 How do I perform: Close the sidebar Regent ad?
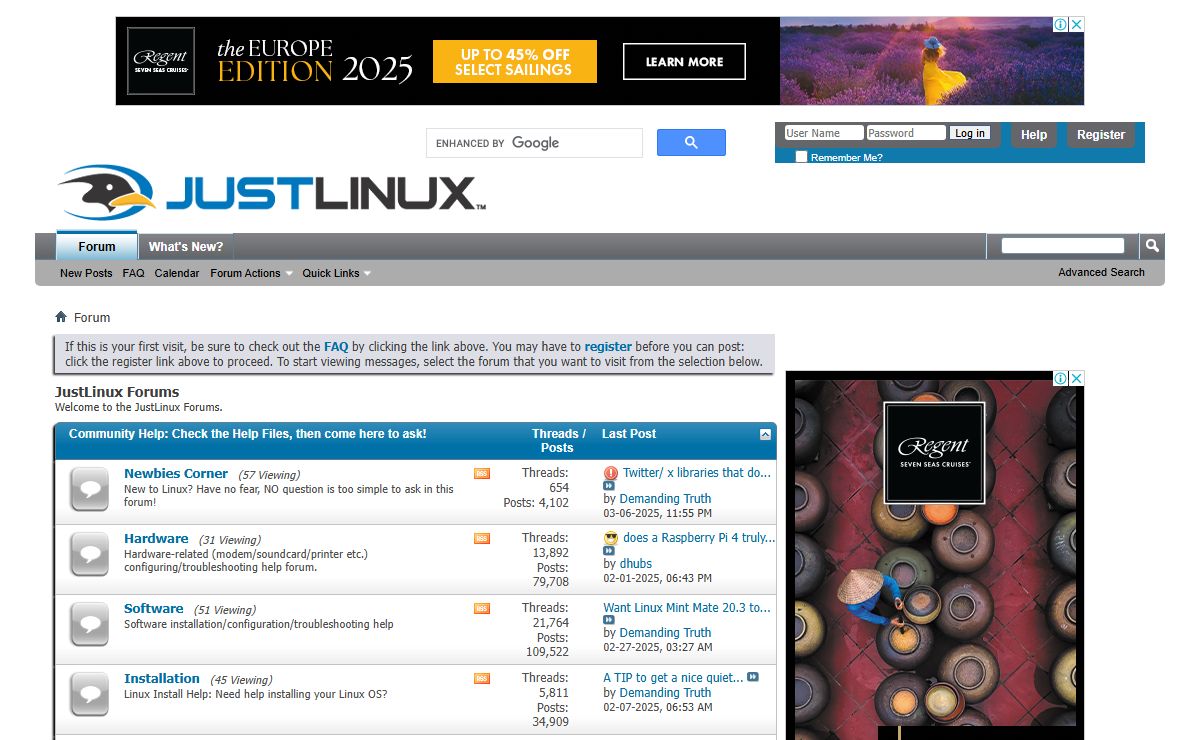pyautogui.click(x=1076, y=378)
